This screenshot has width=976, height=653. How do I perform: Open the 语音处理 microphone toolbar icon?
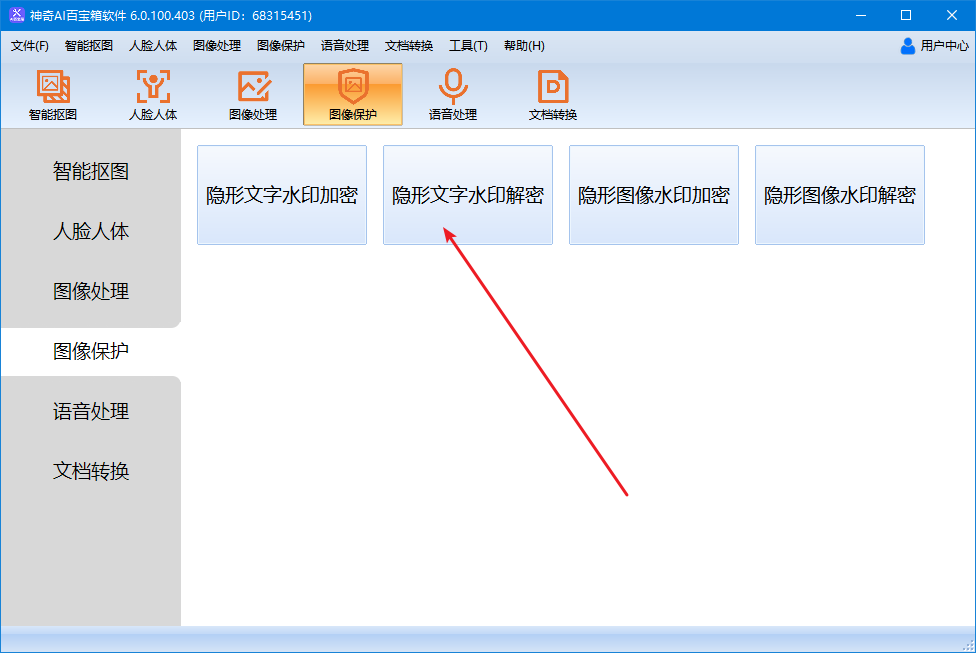453,95
